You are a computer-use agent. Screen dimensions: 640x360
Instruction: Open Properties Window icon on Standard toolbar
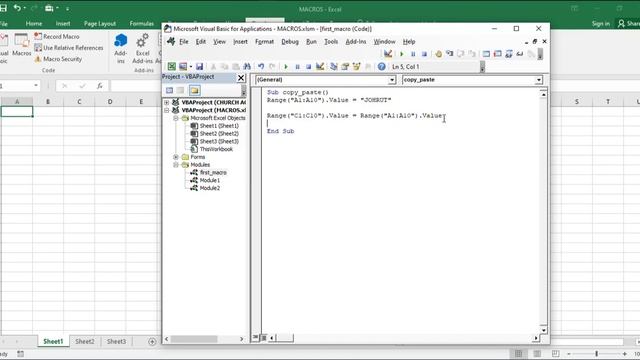pyautogui.click(x=345, y=67)
